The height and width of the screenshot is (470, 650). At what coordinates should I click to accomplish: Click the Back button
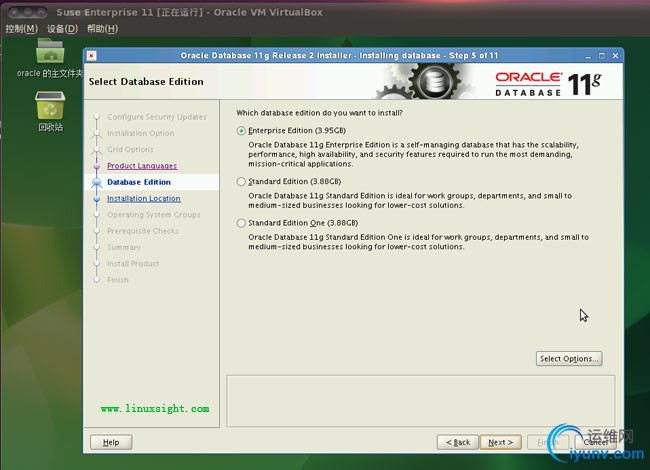(458, 442)
